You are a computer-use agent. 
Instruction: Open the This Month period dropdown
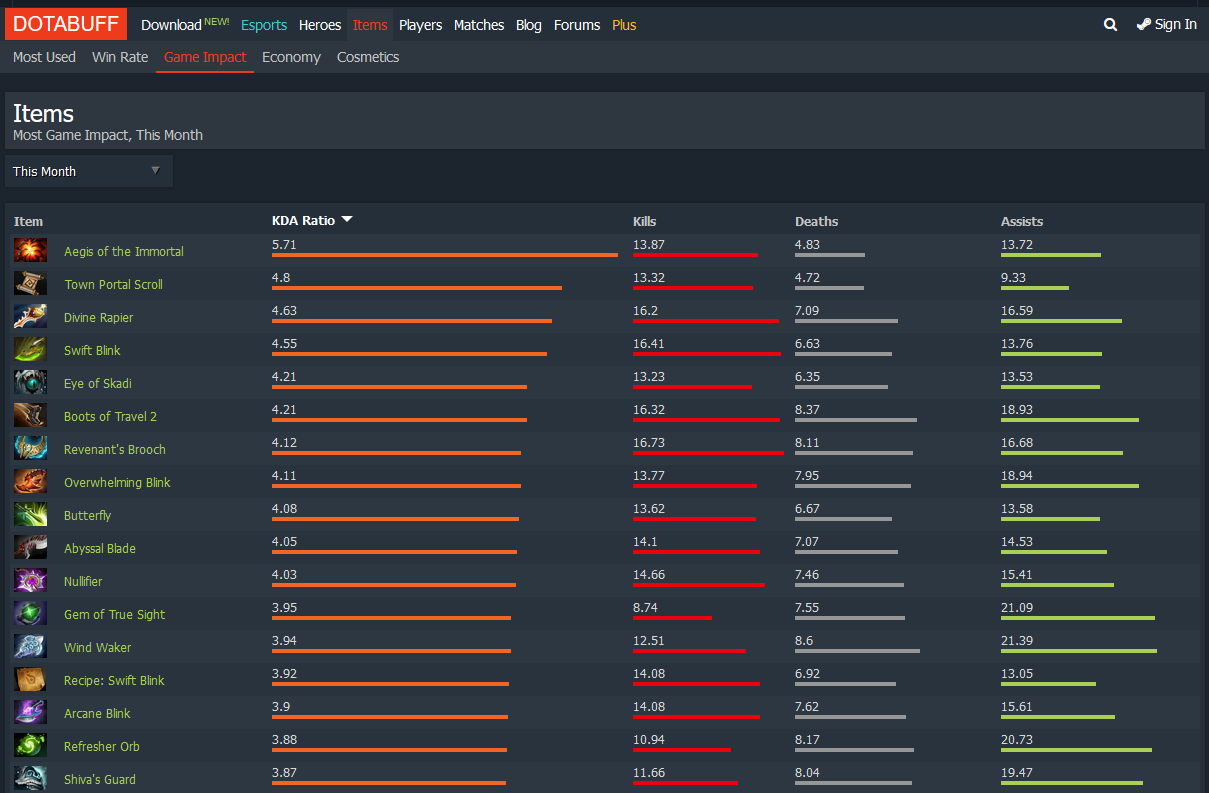coord(88,171)
